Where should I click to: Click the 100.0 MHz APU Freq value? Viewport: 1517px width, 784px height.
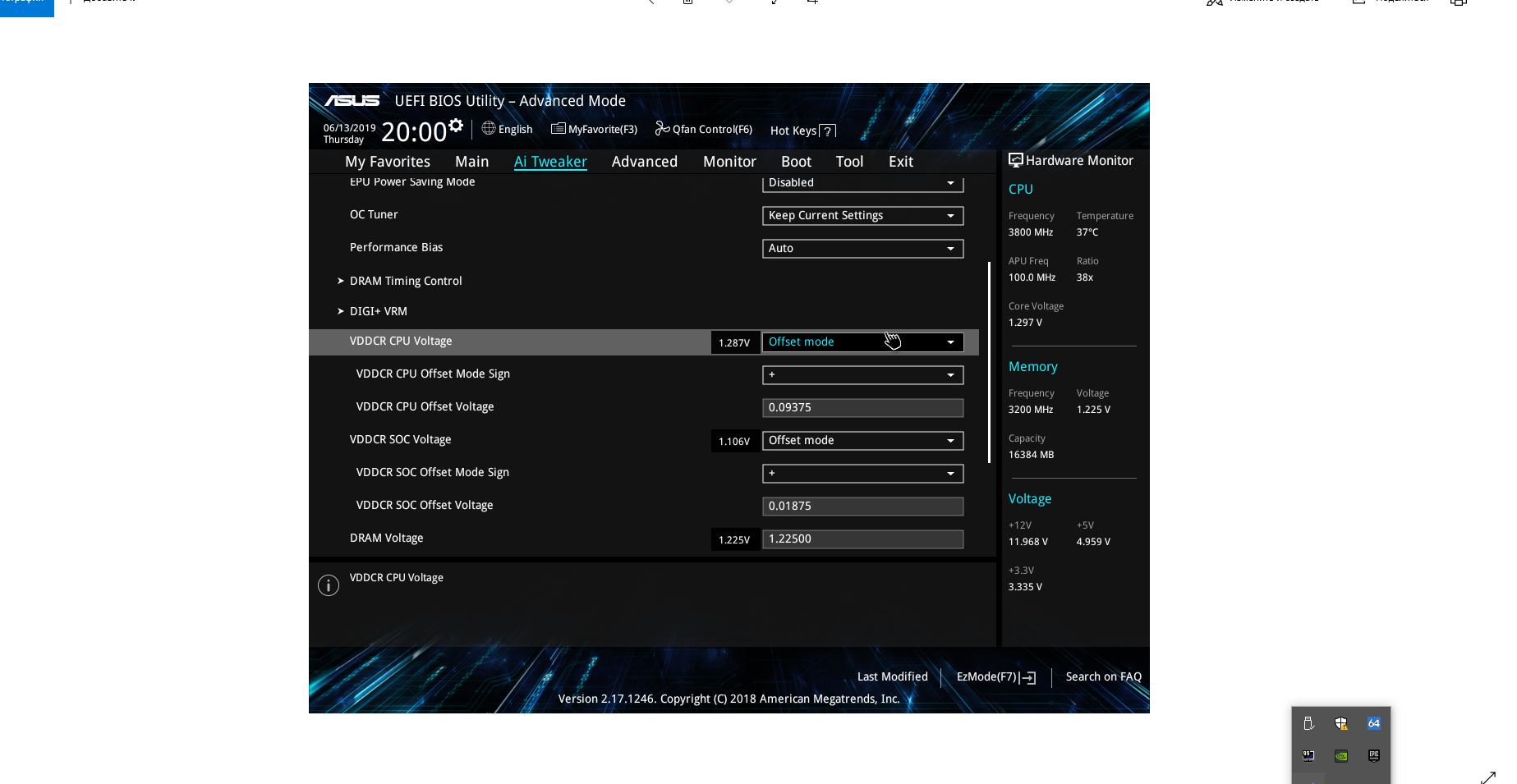point(1032,277)
